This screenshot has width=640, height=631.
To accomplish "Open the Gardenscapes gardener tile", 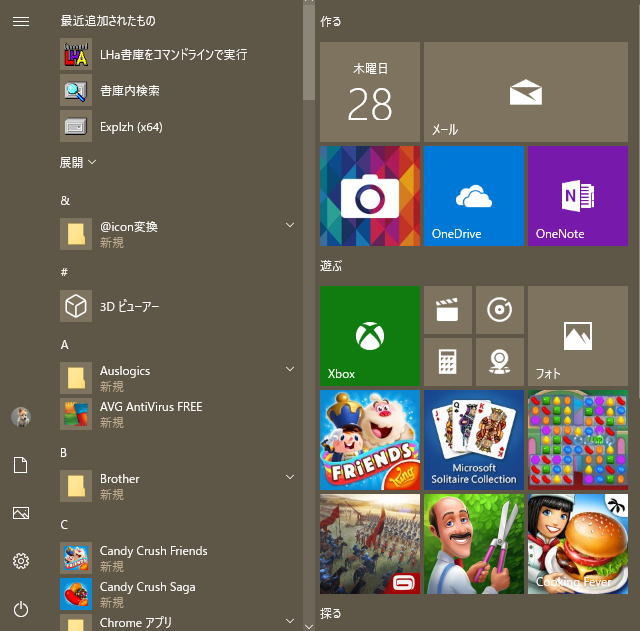I will pos(474,544).
